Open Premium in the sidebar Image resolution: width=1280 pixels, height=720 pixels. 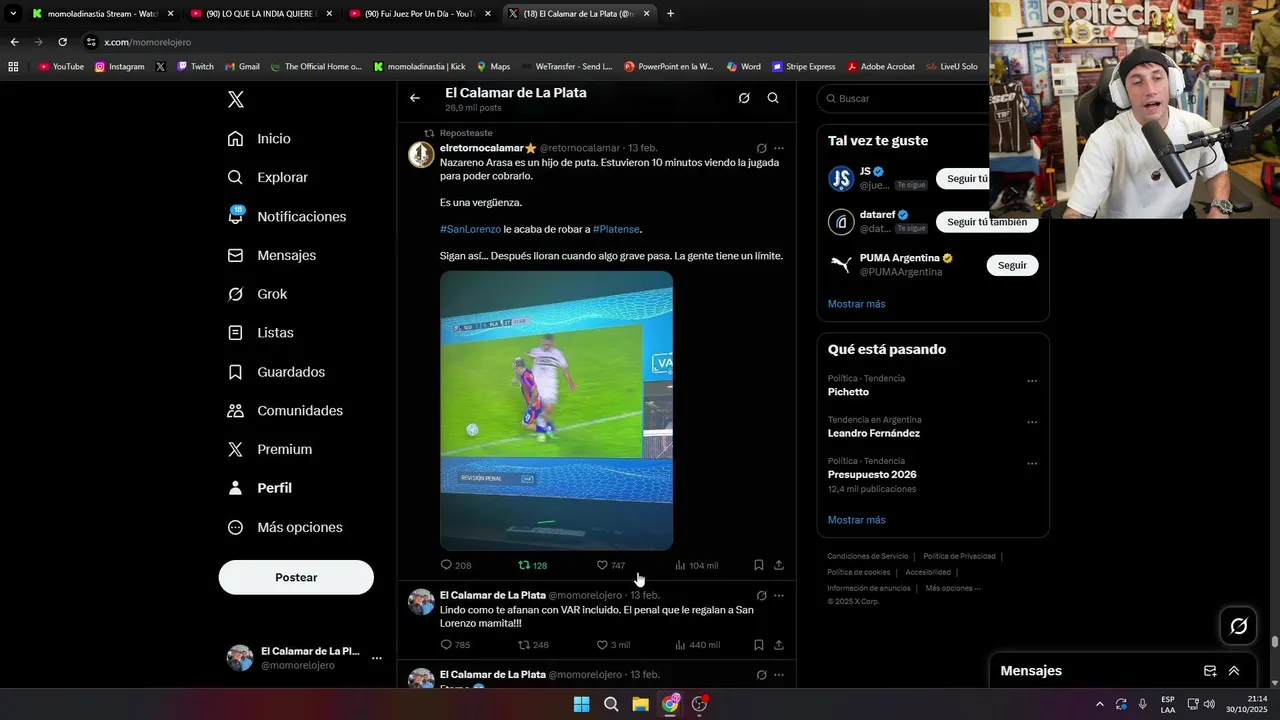click(269, 450)
